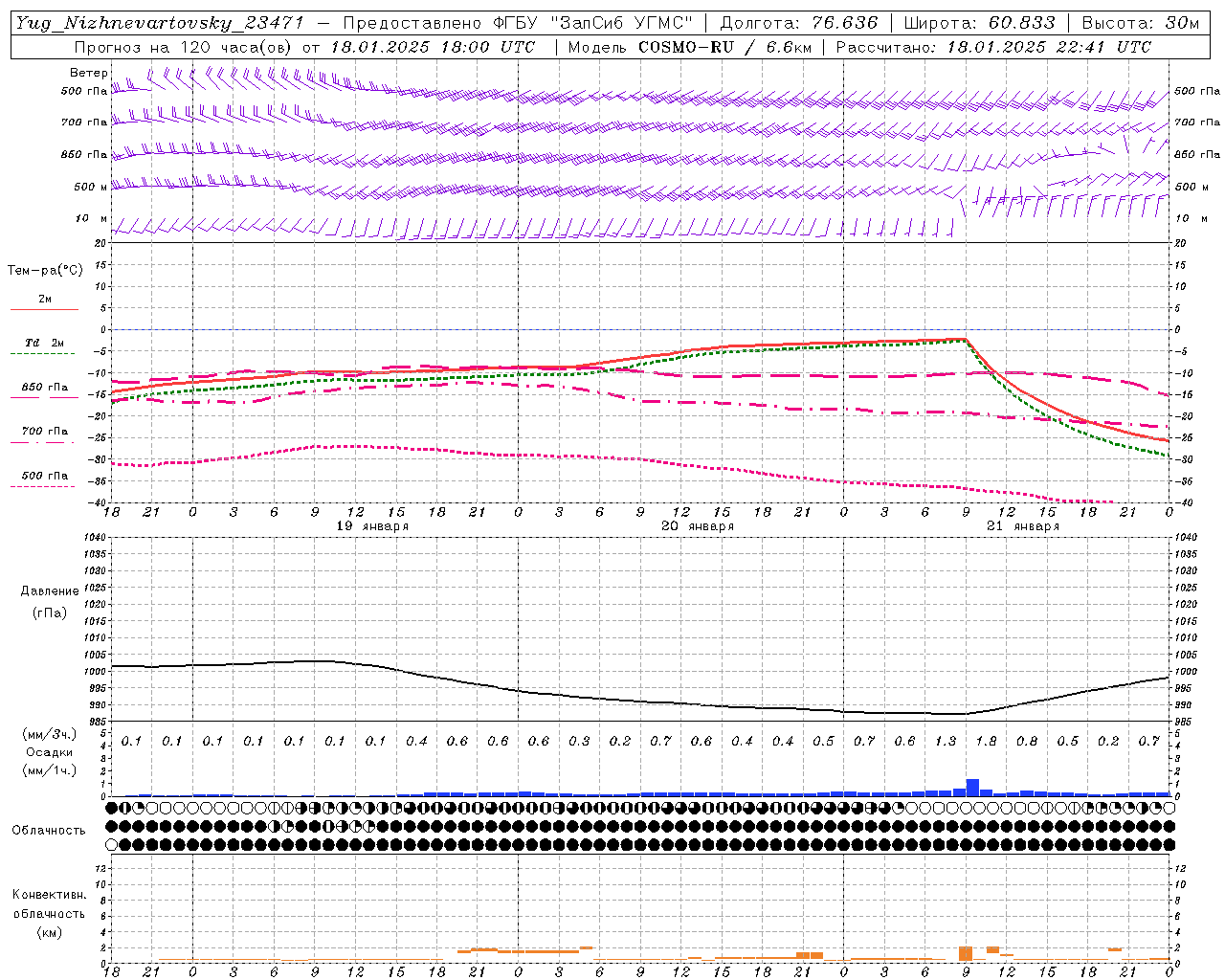Select the latitude value Широта: 60.833
Image resolution: width=1225 pixels, height=980 pixels.
[x=979, y=23]
